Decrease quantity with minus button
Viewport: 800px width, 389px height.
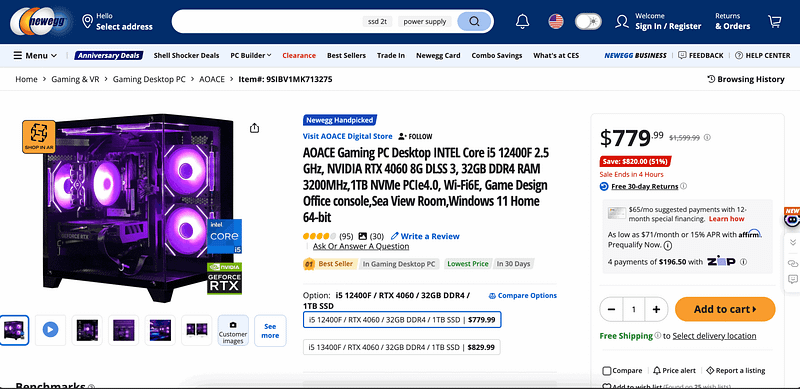[x=611, y=309]
